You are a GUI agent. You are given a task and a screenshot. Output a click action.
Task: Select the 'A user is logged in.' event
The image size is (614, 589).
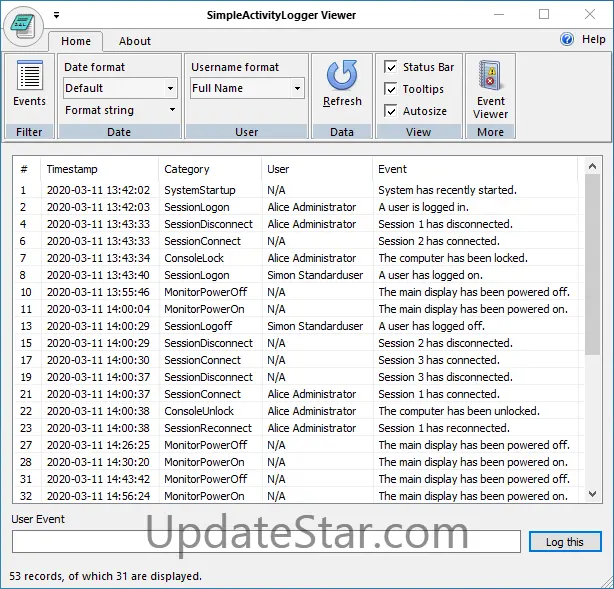click(x=423, y=207)
